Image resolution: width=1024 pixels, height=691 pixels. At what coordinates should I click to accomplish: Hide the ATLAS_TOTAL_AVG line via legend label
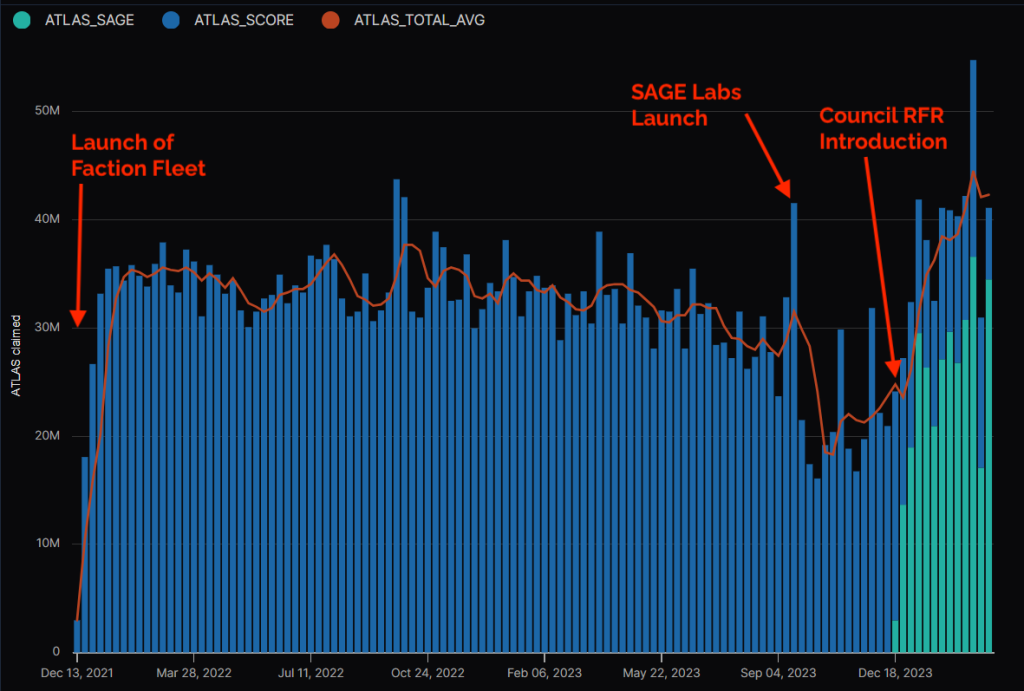(x=419, y=19)
